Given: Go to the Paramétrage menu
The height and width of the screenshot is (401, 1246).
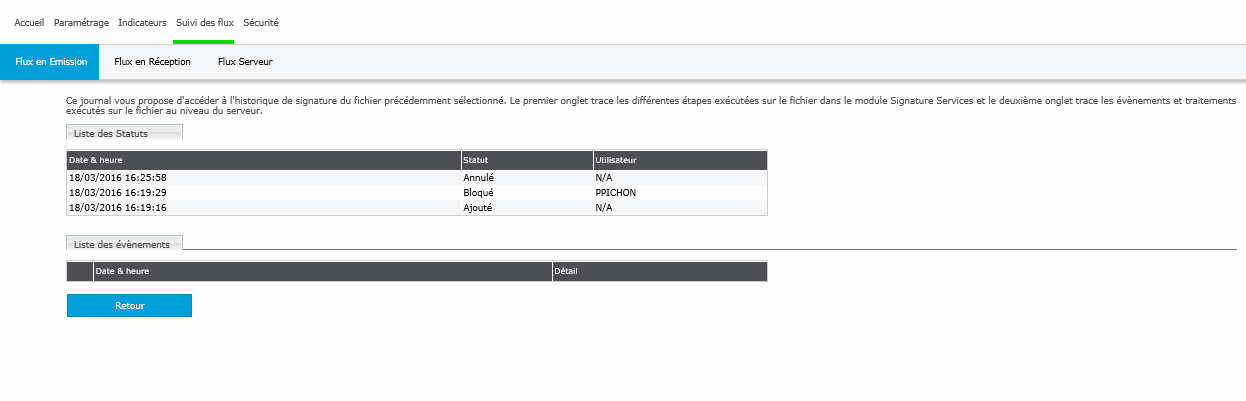Looking at the screenshot, I should pos(81,22).
